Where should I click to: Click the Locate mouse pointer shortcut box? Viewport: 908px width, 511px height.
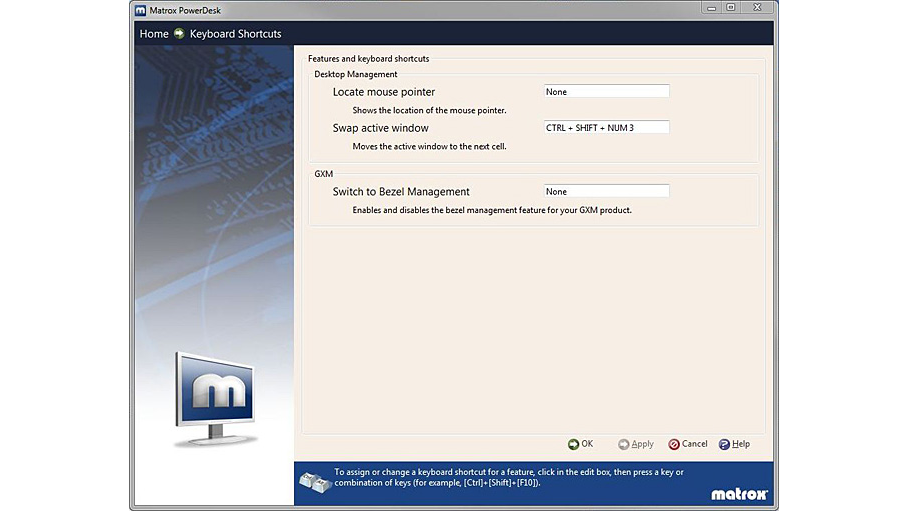coord(606,92)
